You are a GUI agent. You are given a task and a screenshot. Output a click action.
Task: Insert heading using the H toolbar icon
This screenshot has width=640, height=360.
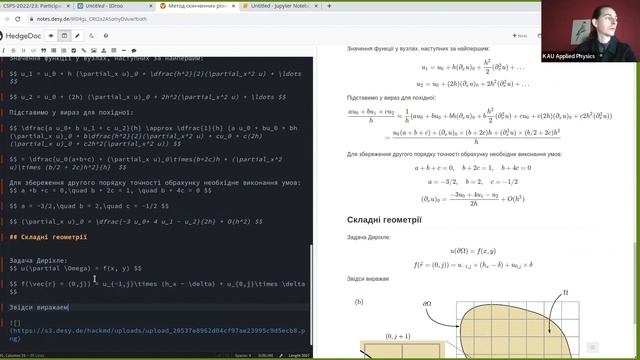[x=23, y=51]
